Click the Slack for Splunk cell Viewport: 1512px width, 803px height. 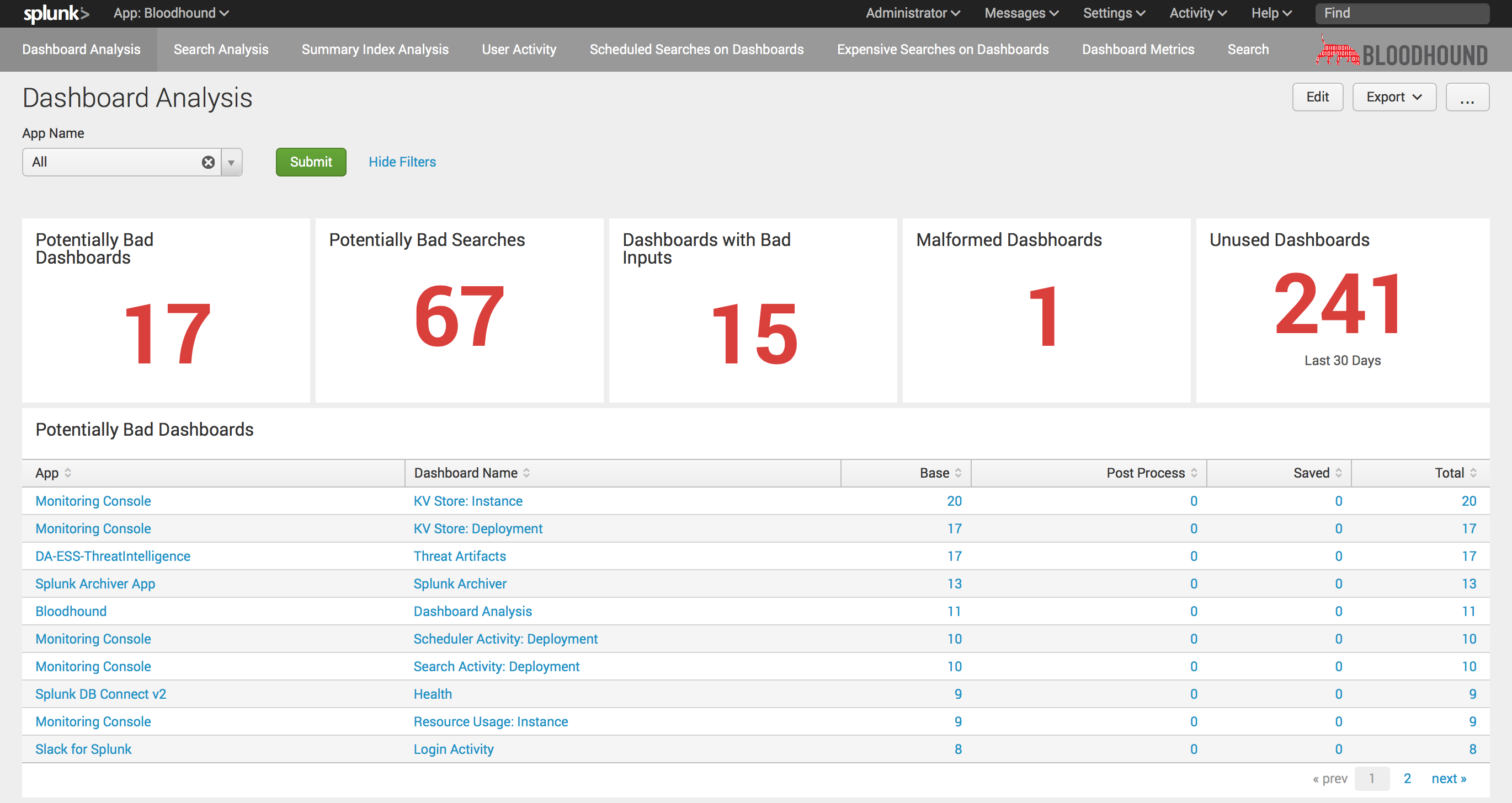tap(83, 749)
